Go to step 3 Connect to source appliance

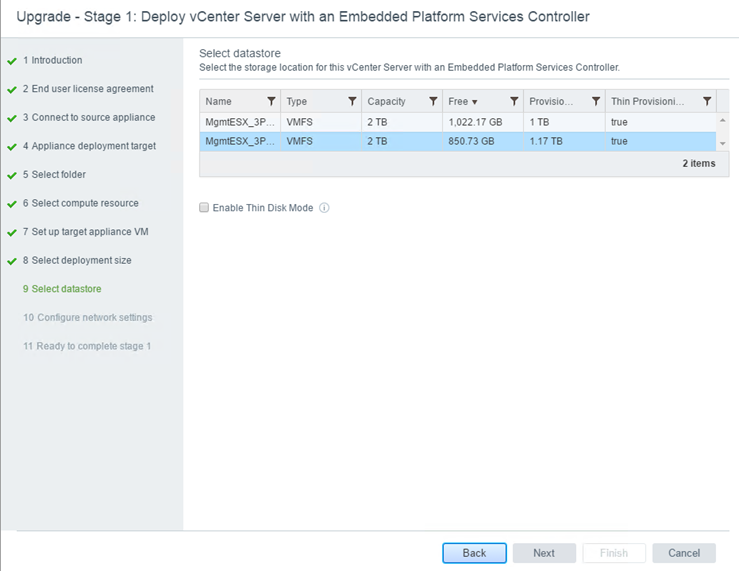coord(89,117)
